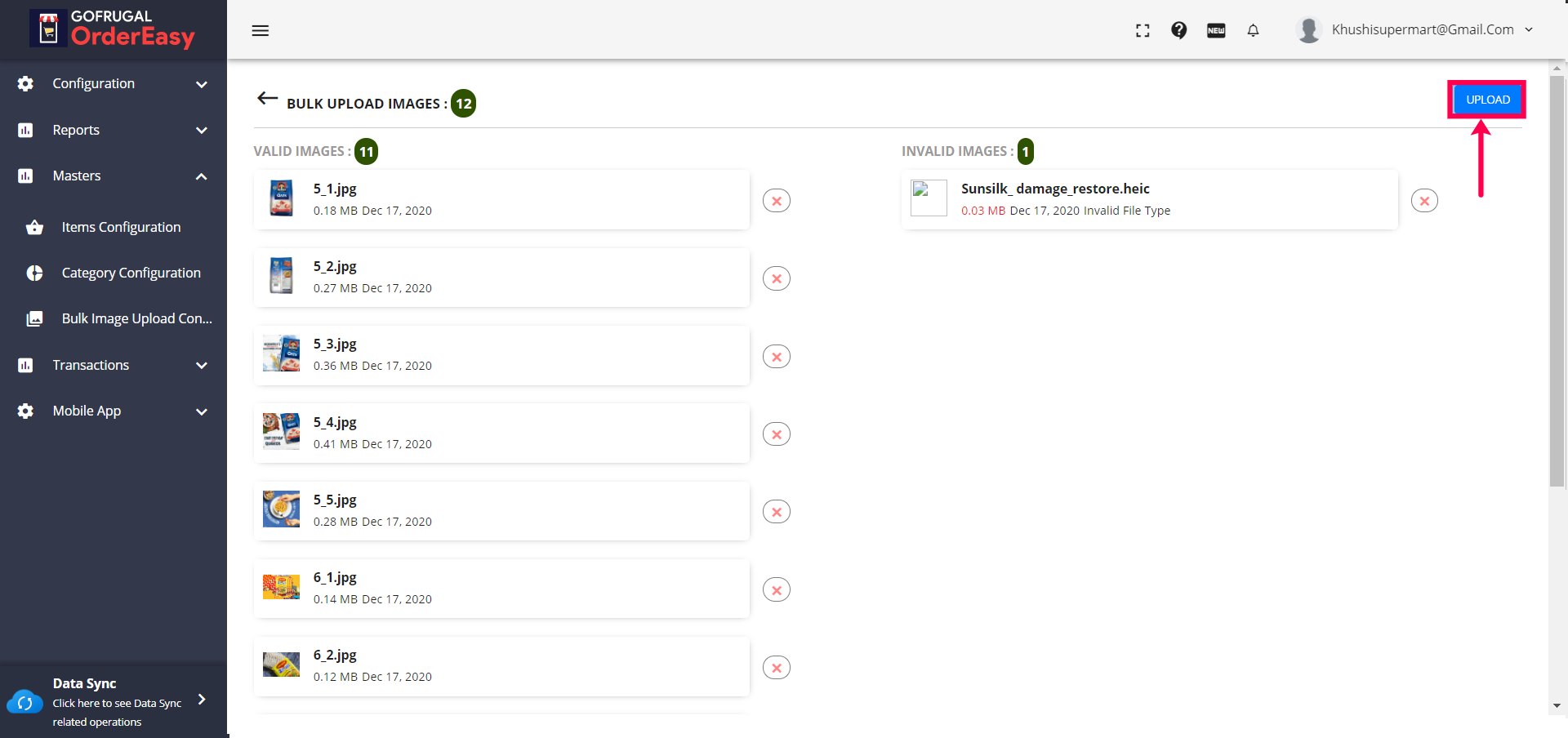Image resolution: width=1568 pixels, height=738 pixels.
Task: Open Data Sync operations arrow
Action: coord(202,699)
